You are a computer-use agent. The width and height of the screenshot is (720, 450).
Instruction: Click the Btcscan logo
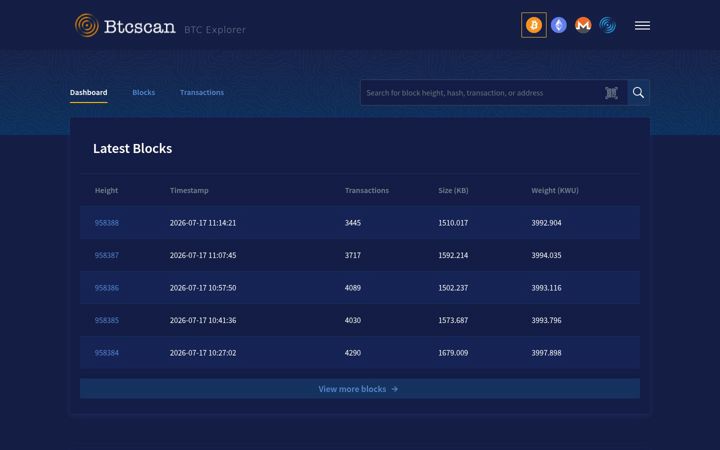(x=87, y=25)
